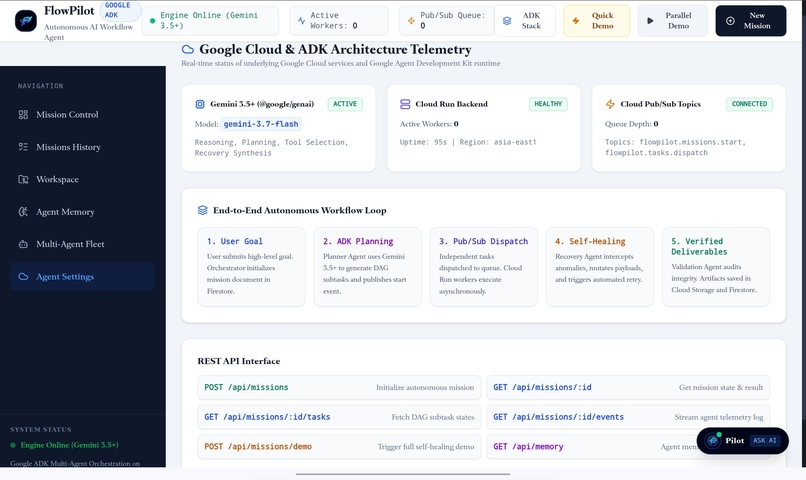
Task: Select the 4. Self-Healing step card
Action: pyautogui.click(x=600, y=267)
